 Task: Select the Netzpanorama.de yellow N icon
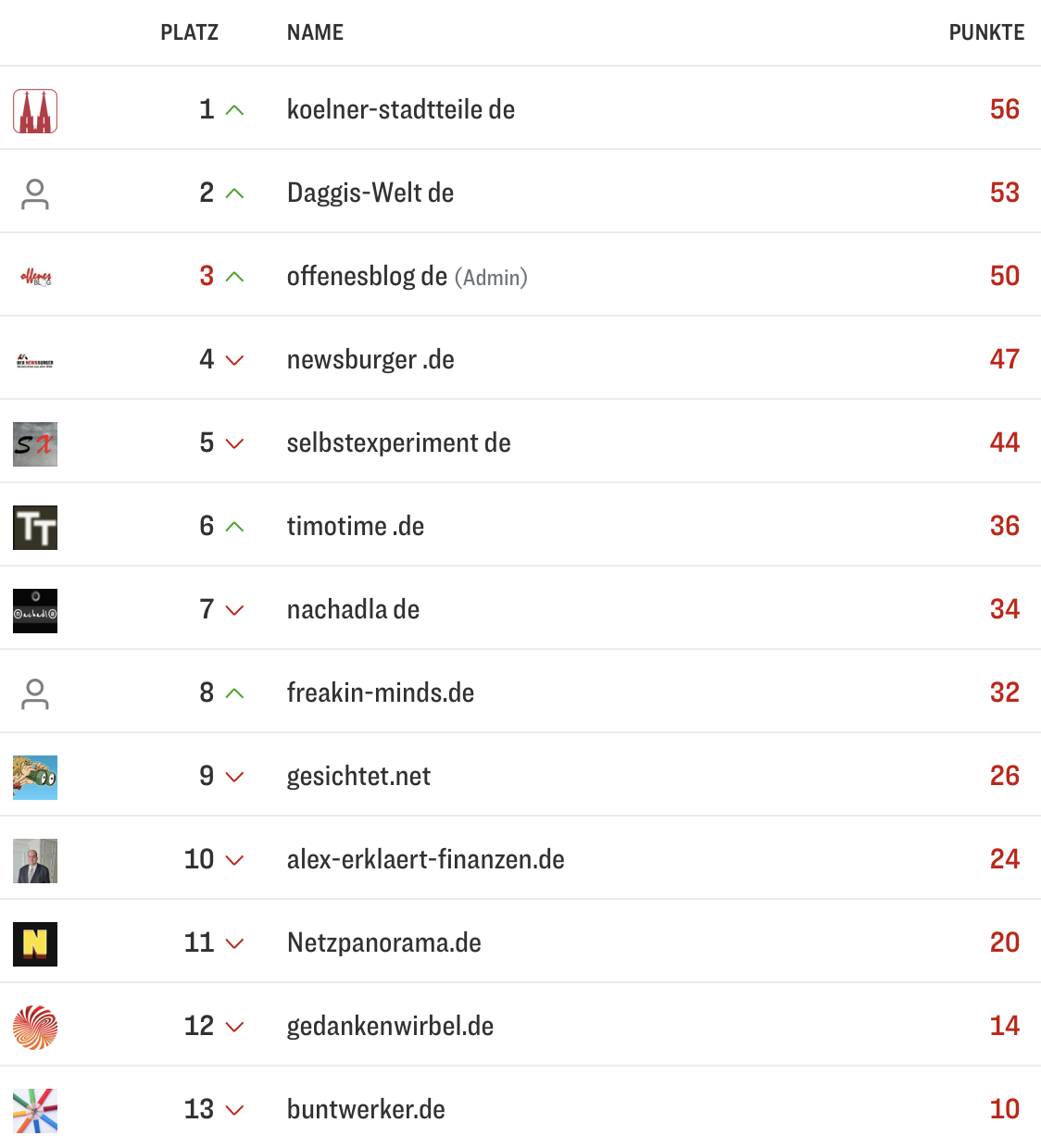34,943
